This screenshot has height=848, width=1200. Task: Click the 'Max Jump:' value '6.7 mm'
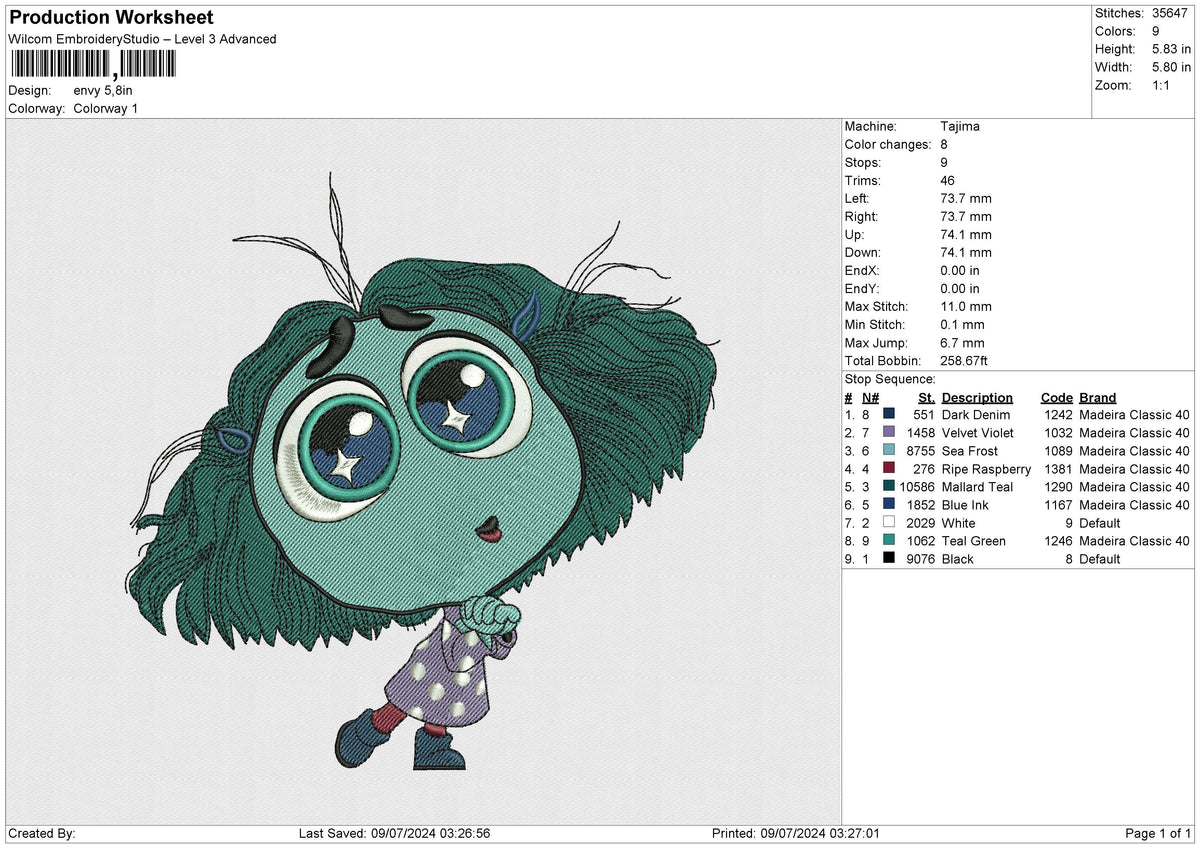coord(963,343)
